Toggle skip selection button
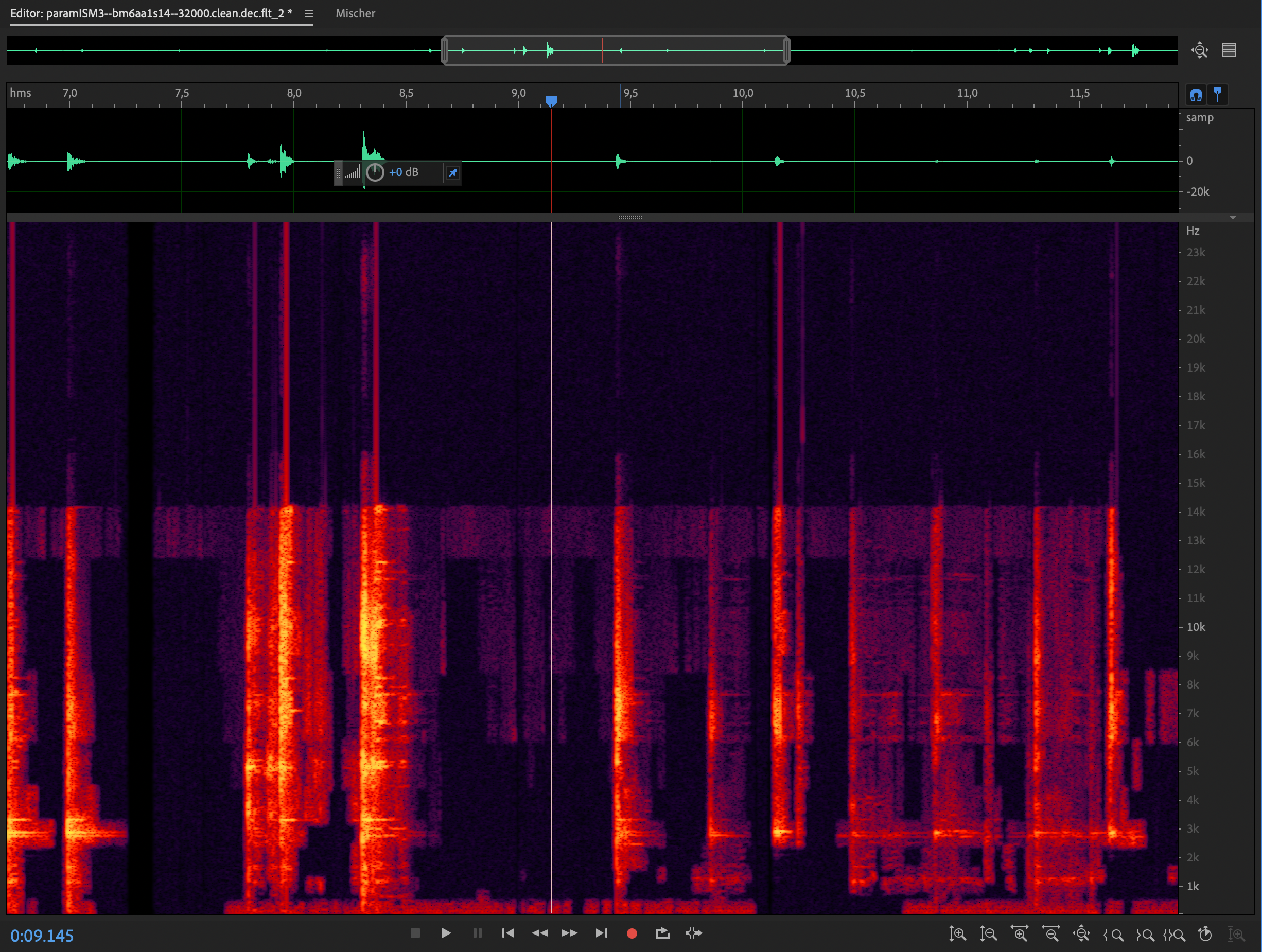The width and height of the screenshot is (1262, 952). pyautogui.click(x=693, y=933)
